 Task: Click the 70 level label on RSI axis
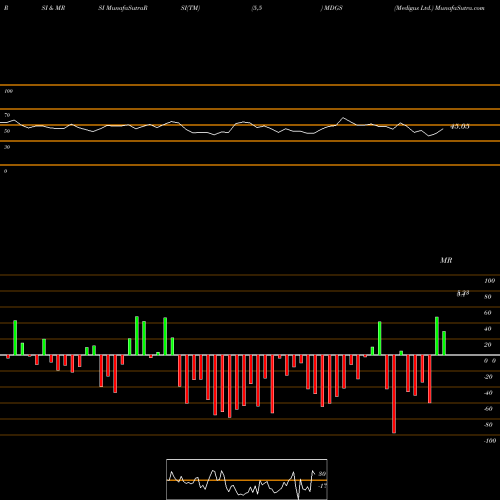click(7, 115)
